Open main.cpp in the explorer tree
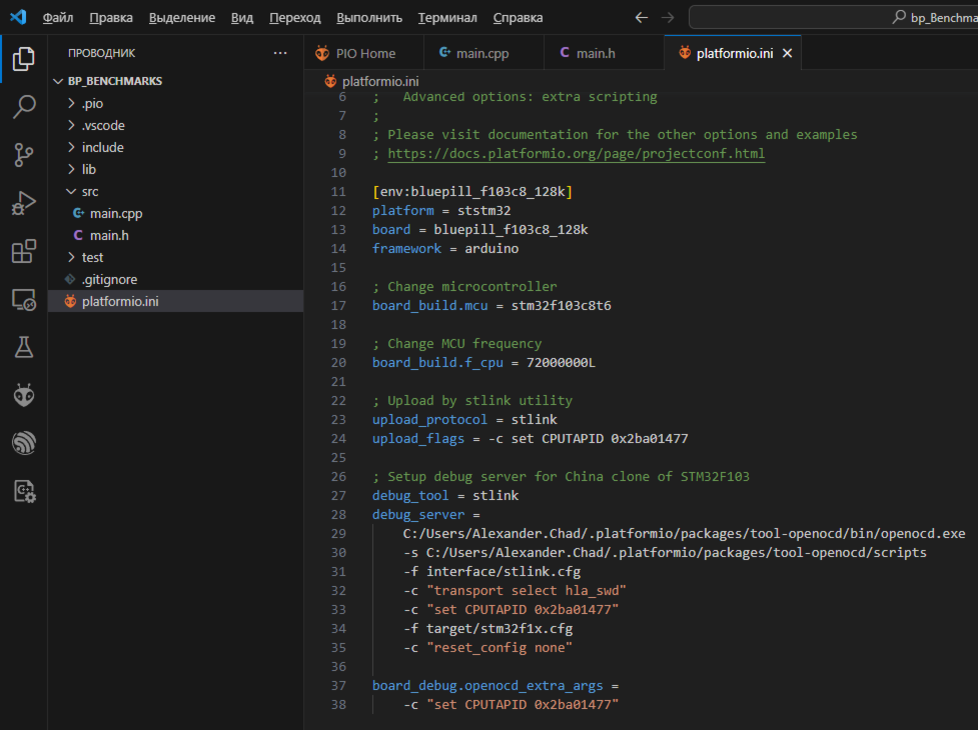The width and height of the screenshot is (978, 730). [x=176, y=213]
